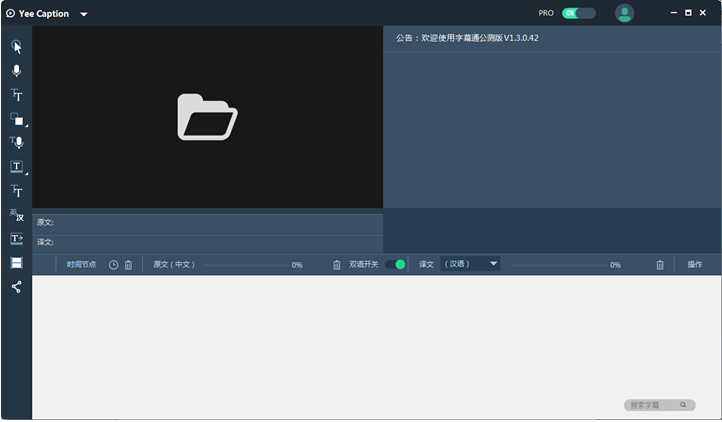
Task: Open a video via the folder icon
Action: [207, 117]
